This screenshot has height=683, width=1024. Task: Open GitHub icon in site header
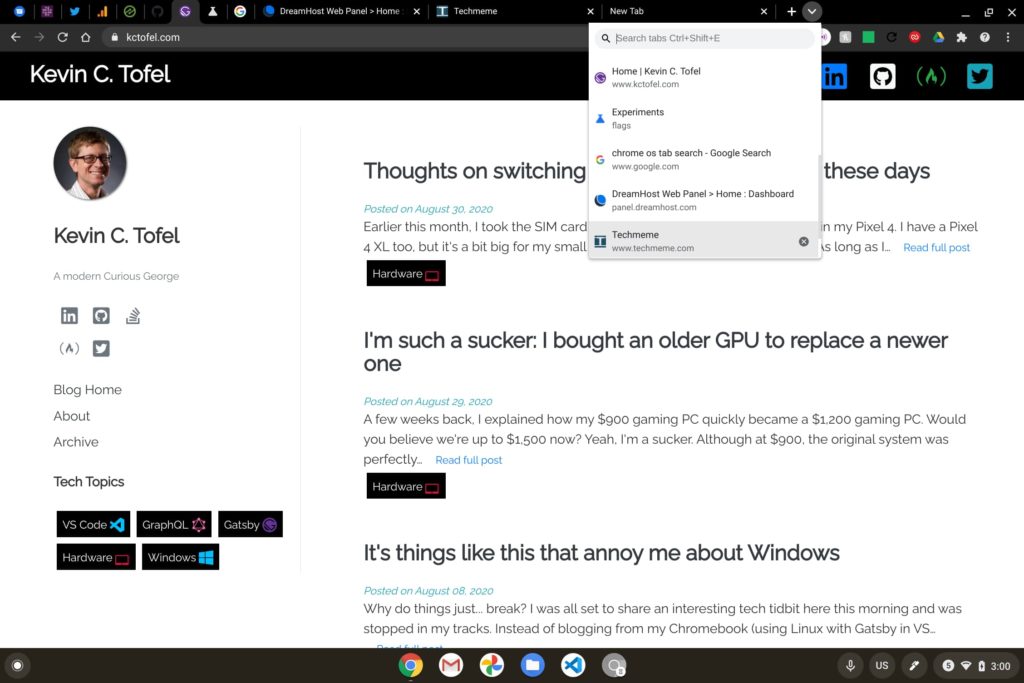click(x=882, y=76)
